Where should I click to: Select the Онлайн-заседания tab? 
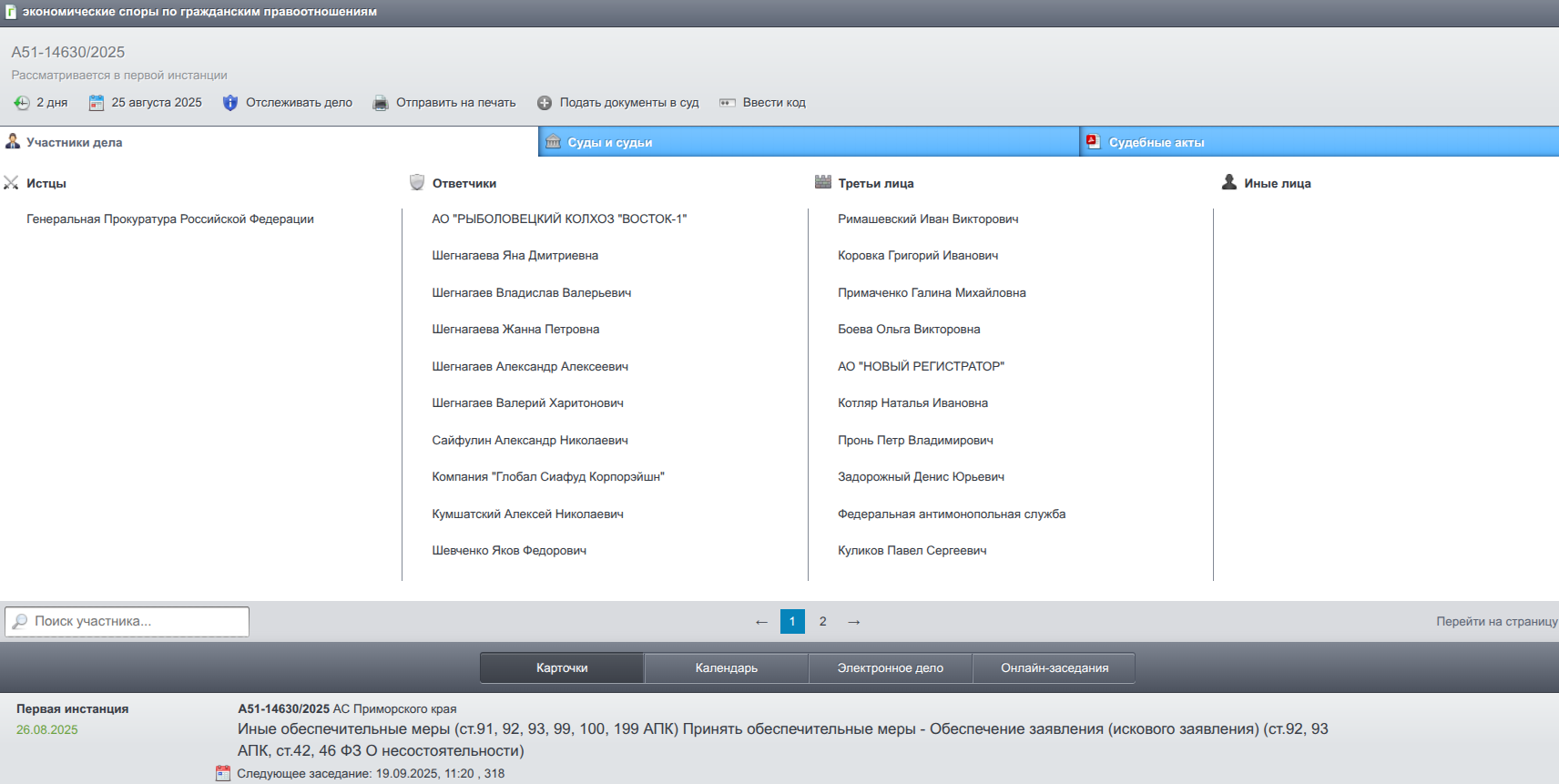pos(1055,667)
